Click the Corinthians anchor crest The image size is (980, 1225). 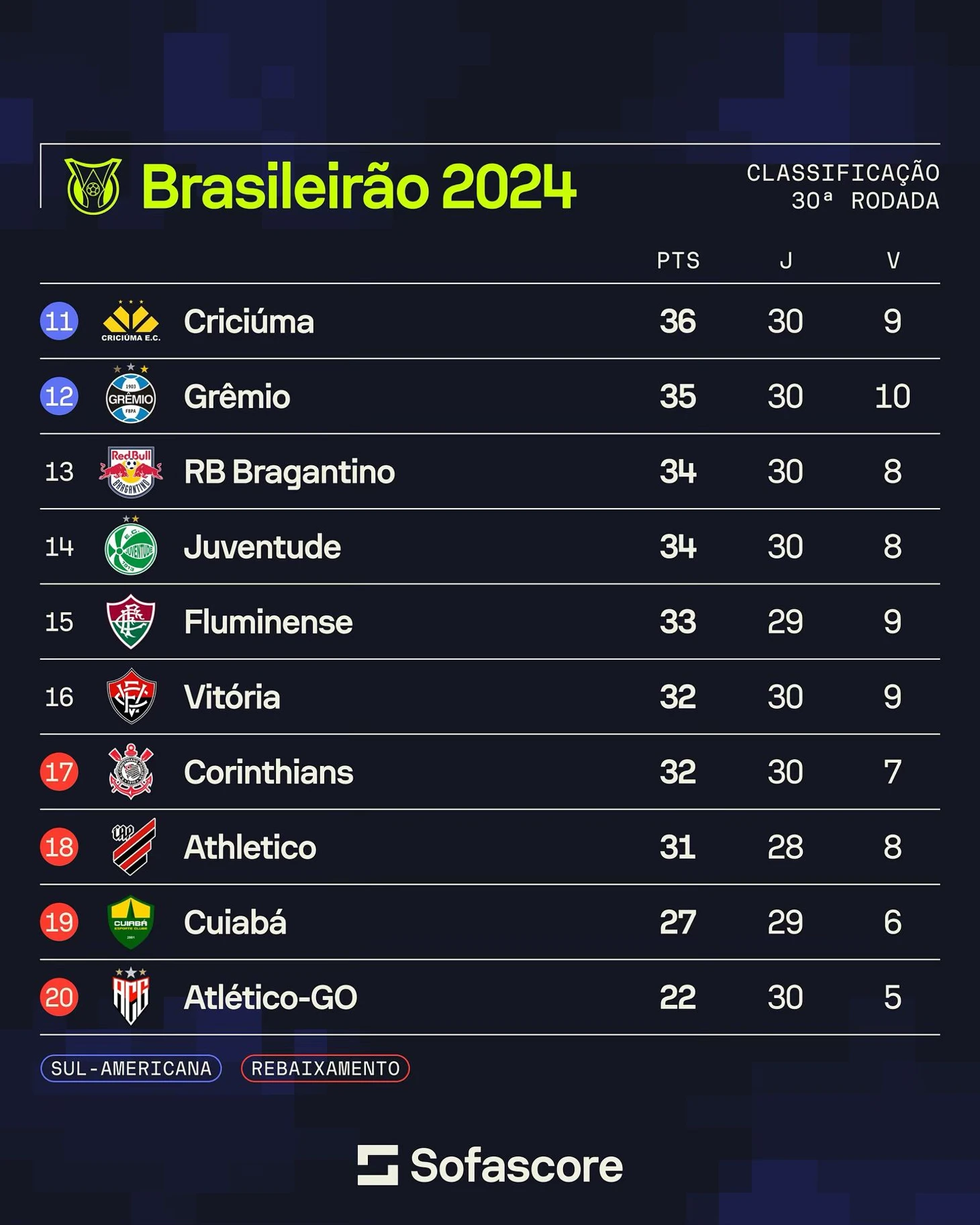click(131, 771)
